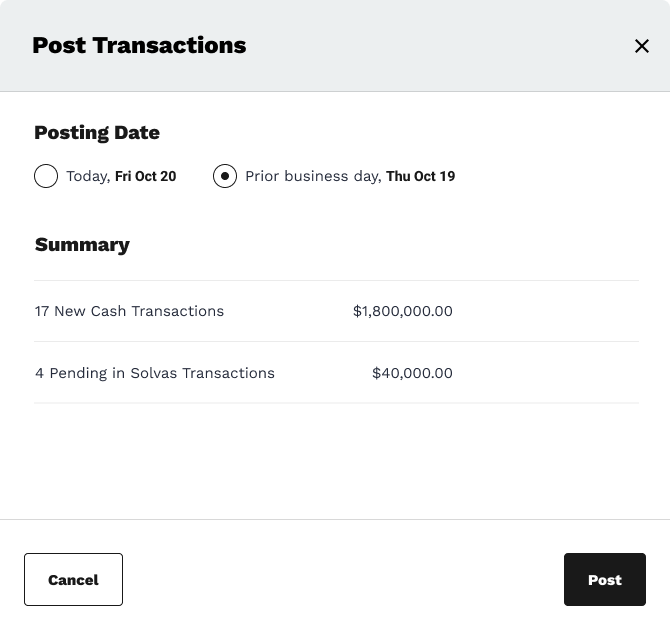
Task: Close the Post Transactions dialog
Action: pyautogui.click(x=642, y=46)
